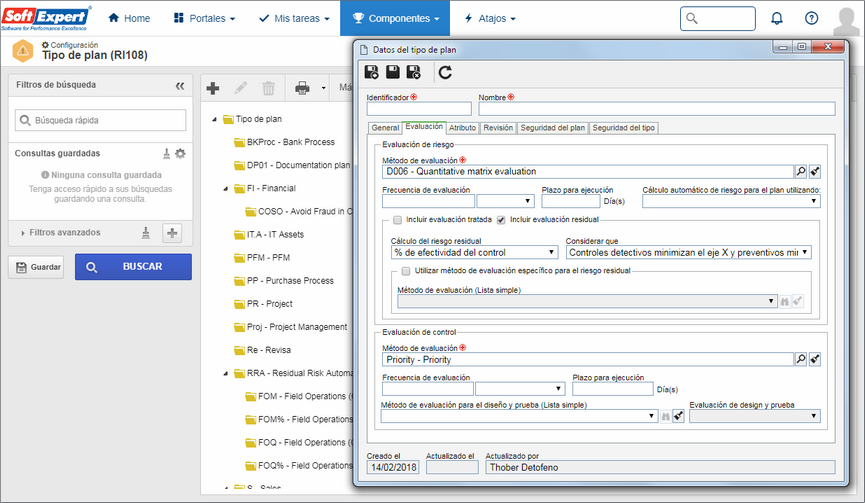Switch to Seguridad del plan tab
The height and width of the screenshot is (503, 865).
[x=553, y=128]
